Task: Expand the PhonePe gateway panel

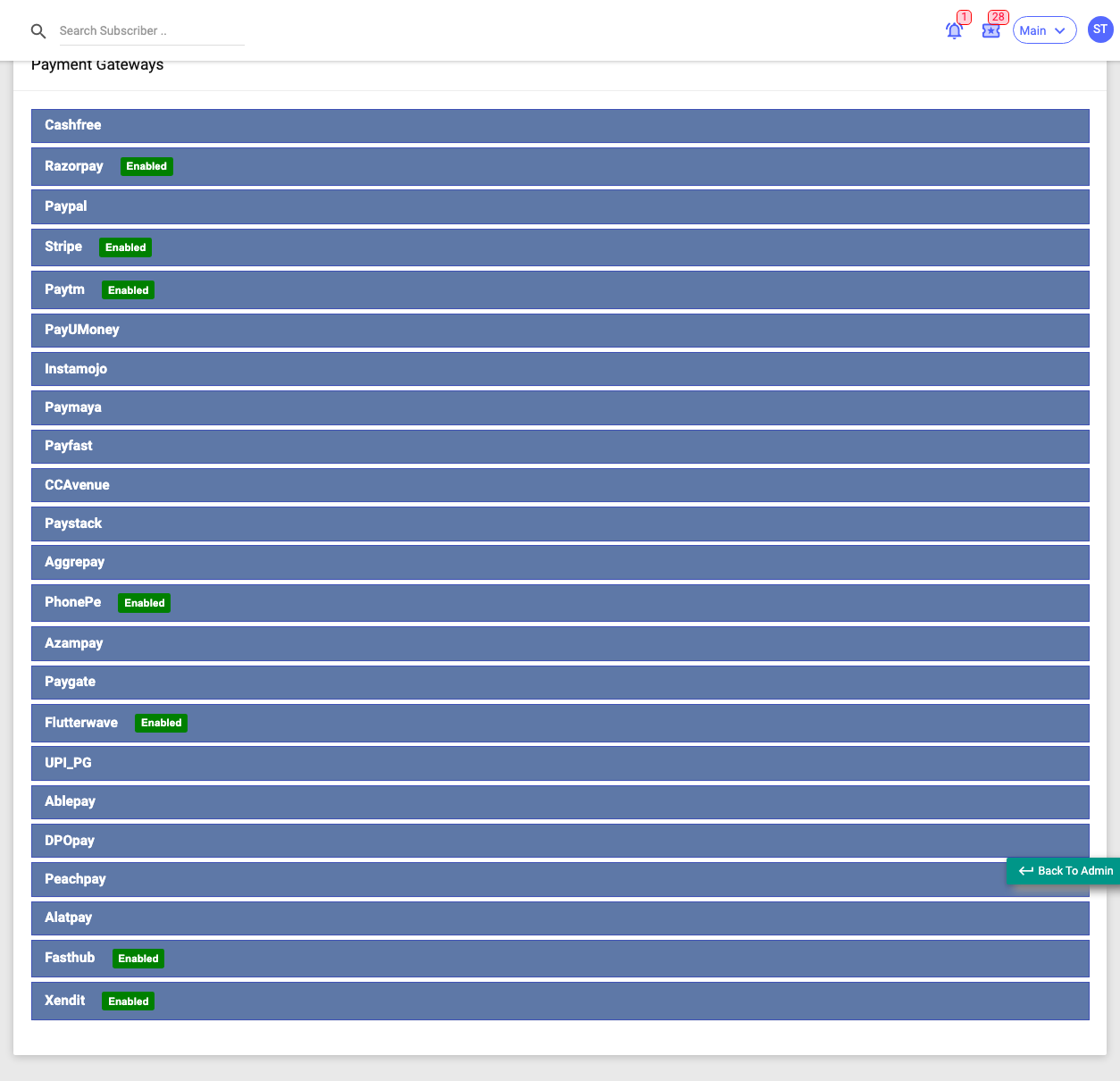Action: [560, 603]
